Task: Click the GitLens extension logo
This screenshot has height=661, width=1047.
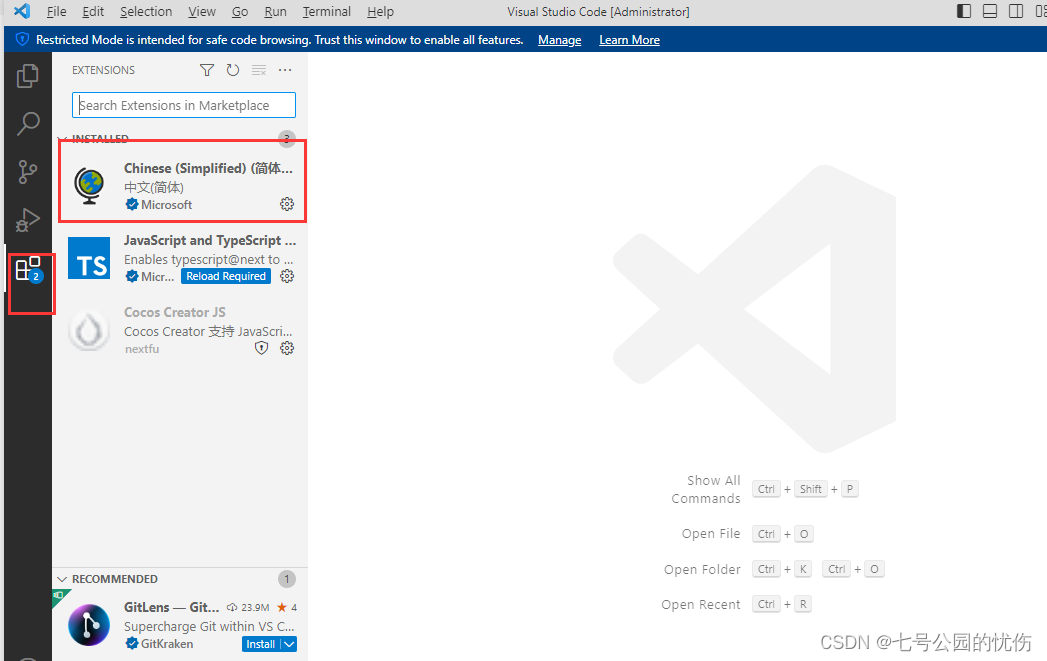Action: tap(89, 625)
